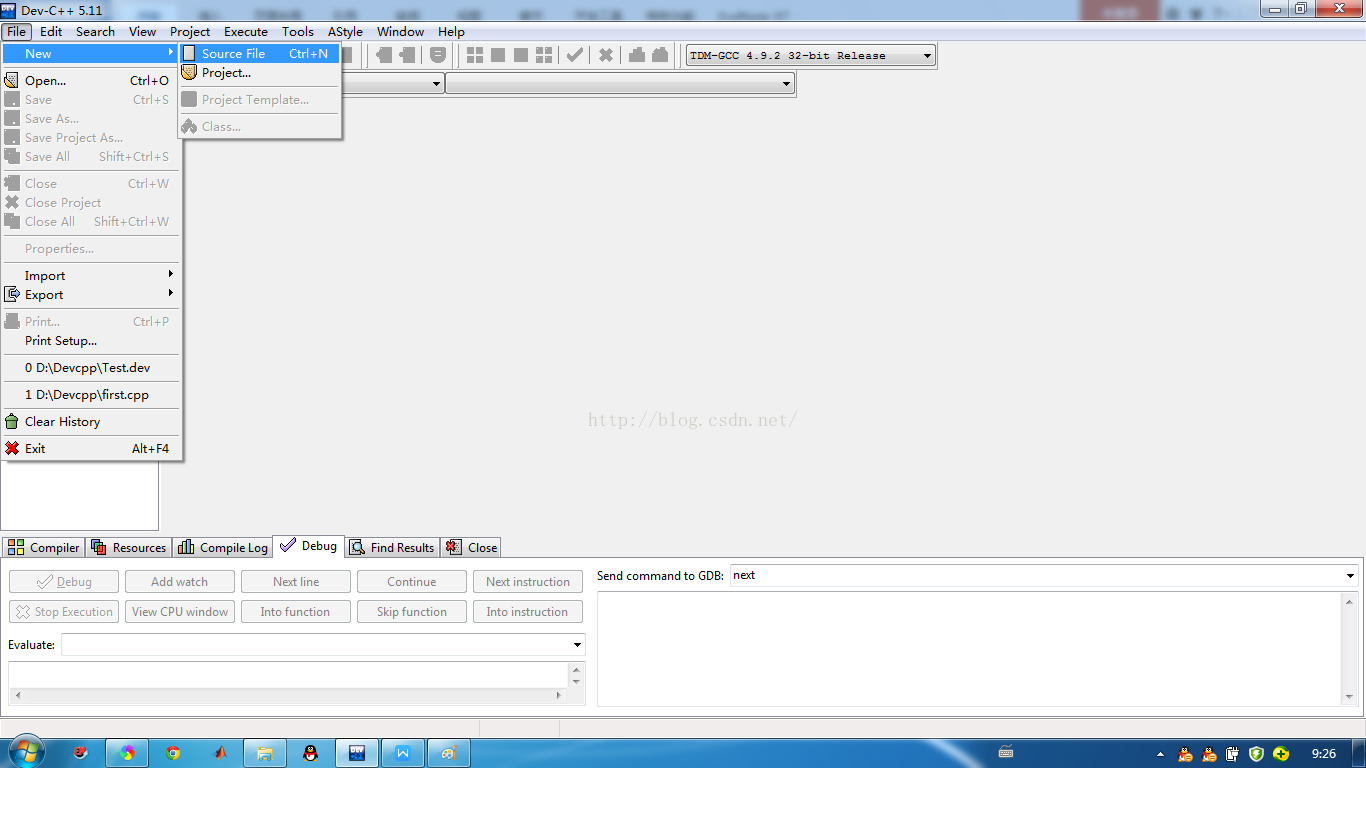Click the Close tab in bottom panel
Image resolution: width=1366 pixels, height=818 pixels.
471,547
